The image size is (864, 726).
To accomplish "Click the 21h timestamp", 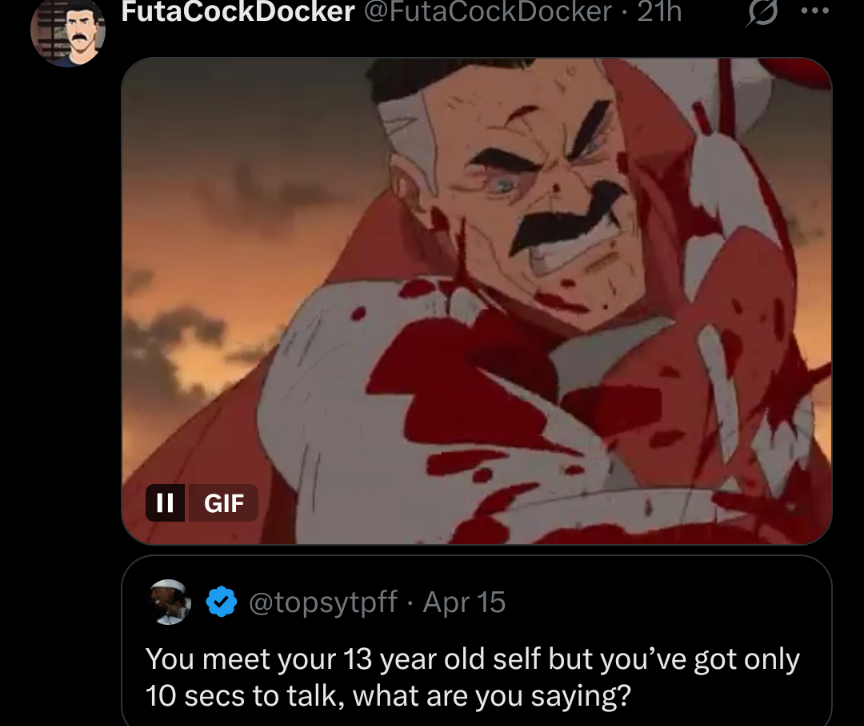I will tap(660, 12).
